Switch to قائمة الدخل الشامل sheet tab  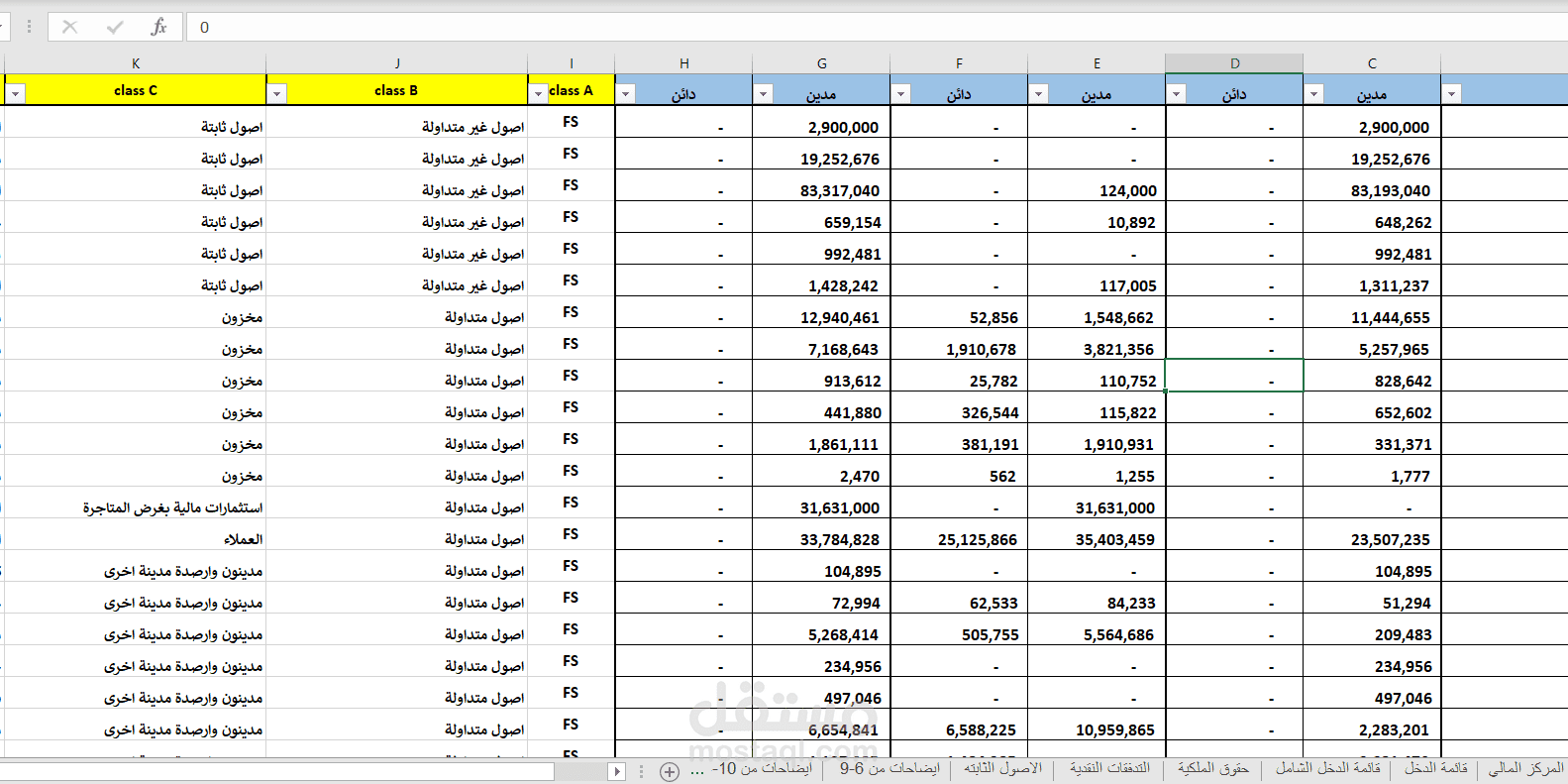click(x=1327, y=768)
